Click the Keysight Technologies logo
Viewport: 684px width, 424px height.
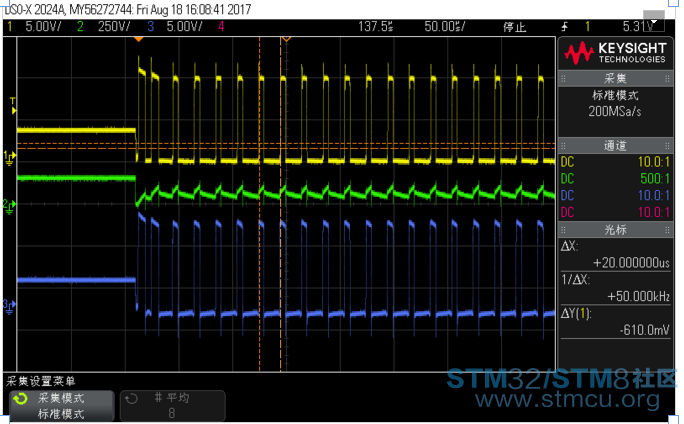615,53
